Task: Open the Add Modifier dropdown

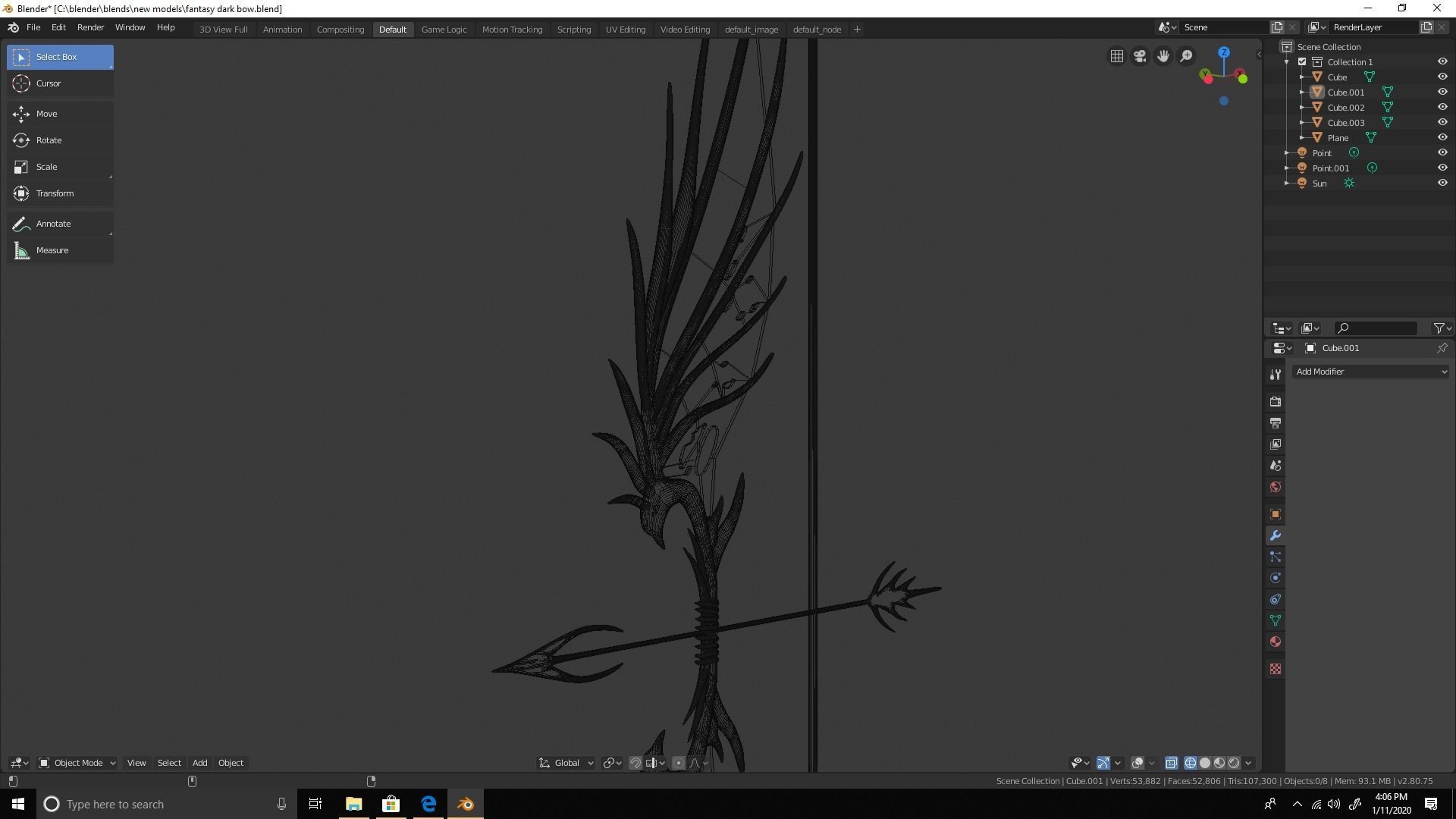Action: pos(1370,372)
